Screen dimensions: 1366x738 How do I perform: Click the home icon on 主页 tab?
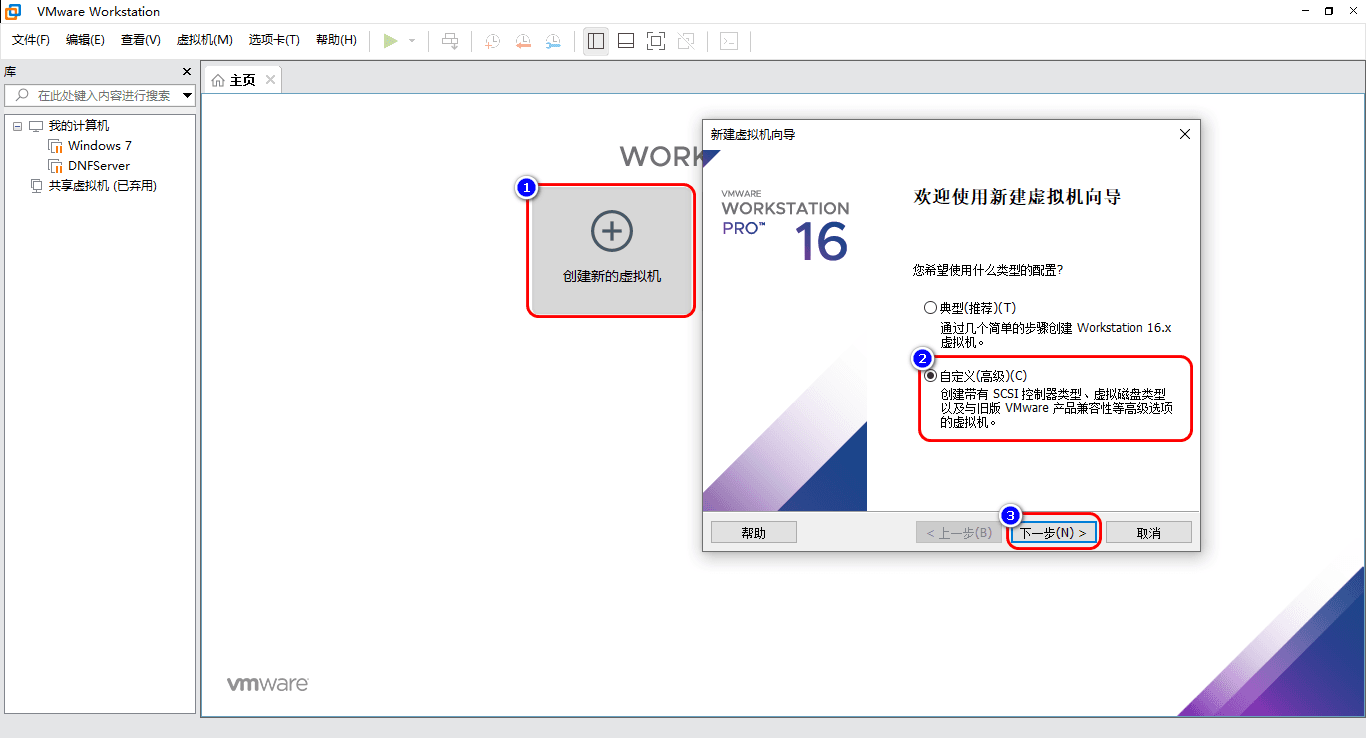218,80
